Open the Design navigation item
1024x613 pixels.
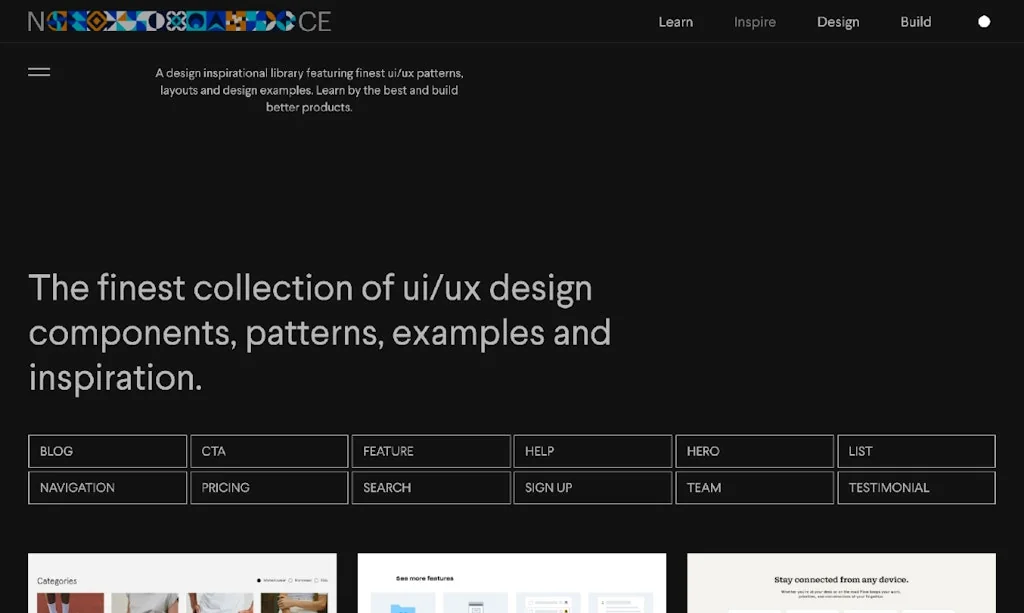click(x=838, y=21)
